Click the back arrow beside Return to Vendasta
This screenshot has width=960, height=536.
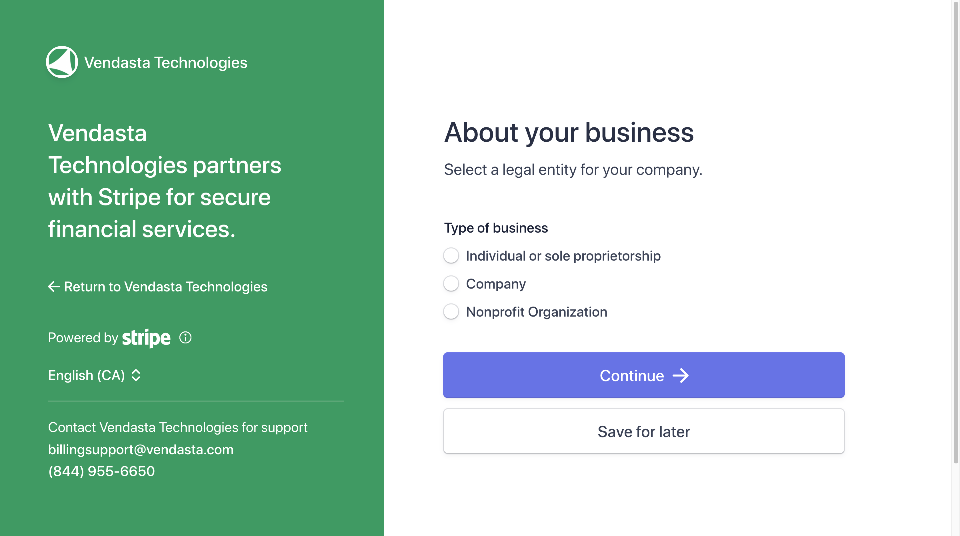[54, 287]
